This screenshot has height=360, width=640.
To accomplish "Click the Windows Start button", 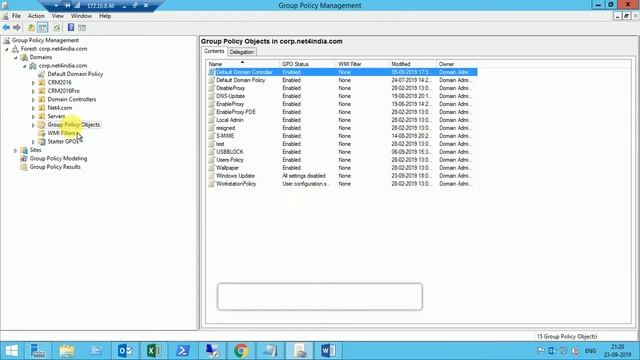I will [x=11, y=351].
